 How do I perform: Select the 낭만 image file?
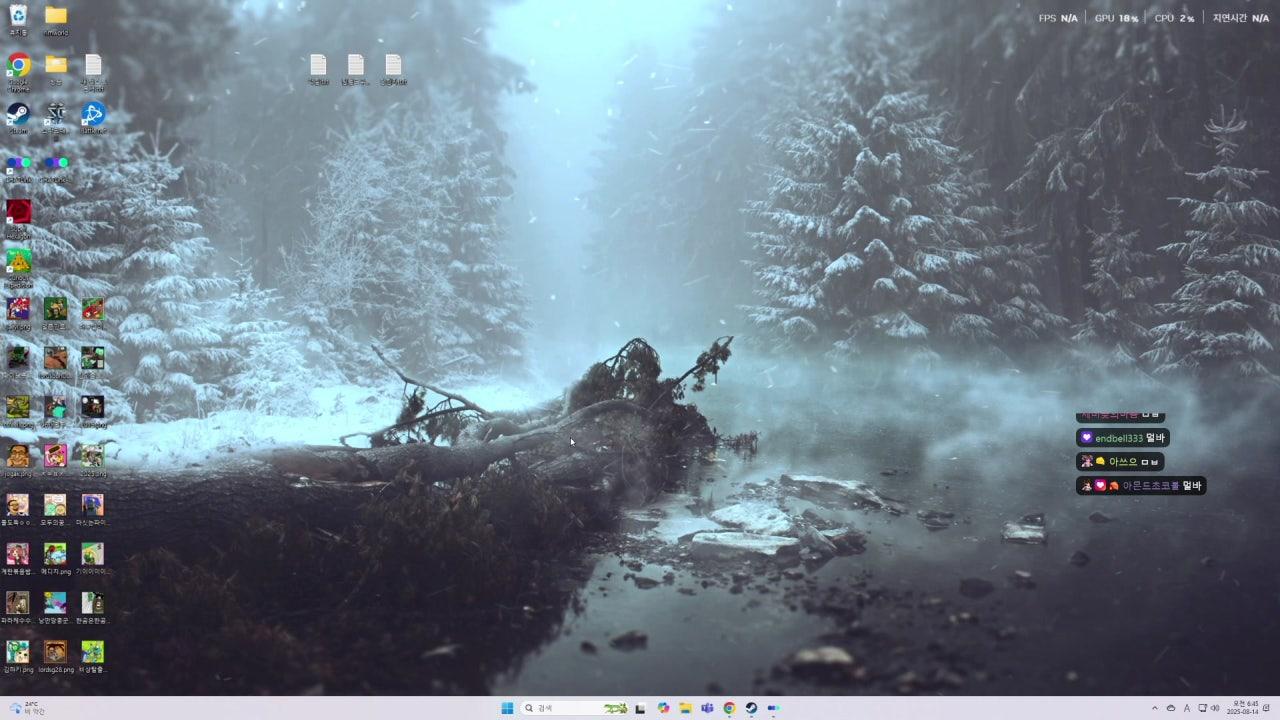click(56, 608)
